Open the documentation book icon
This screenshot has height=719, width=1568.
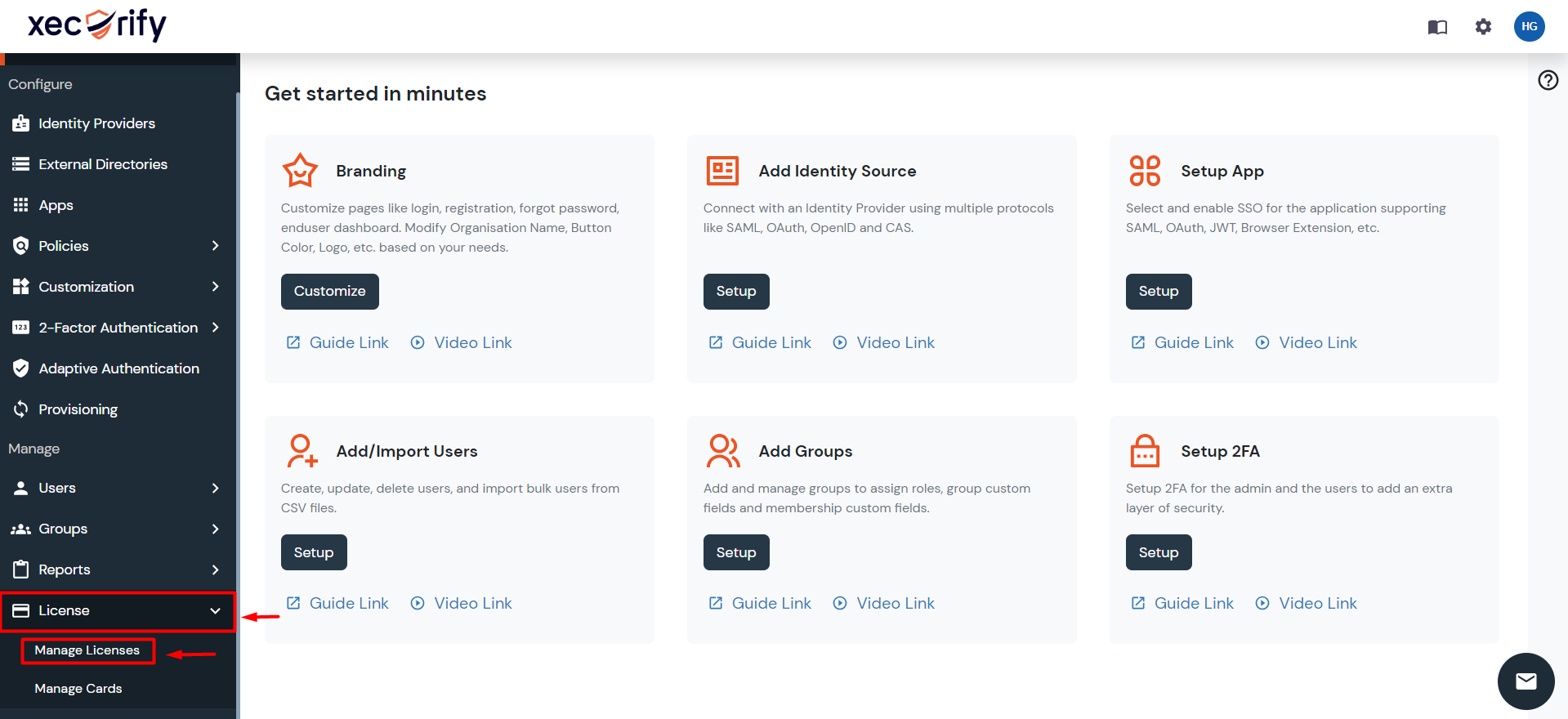click(x=1437, y=27)
